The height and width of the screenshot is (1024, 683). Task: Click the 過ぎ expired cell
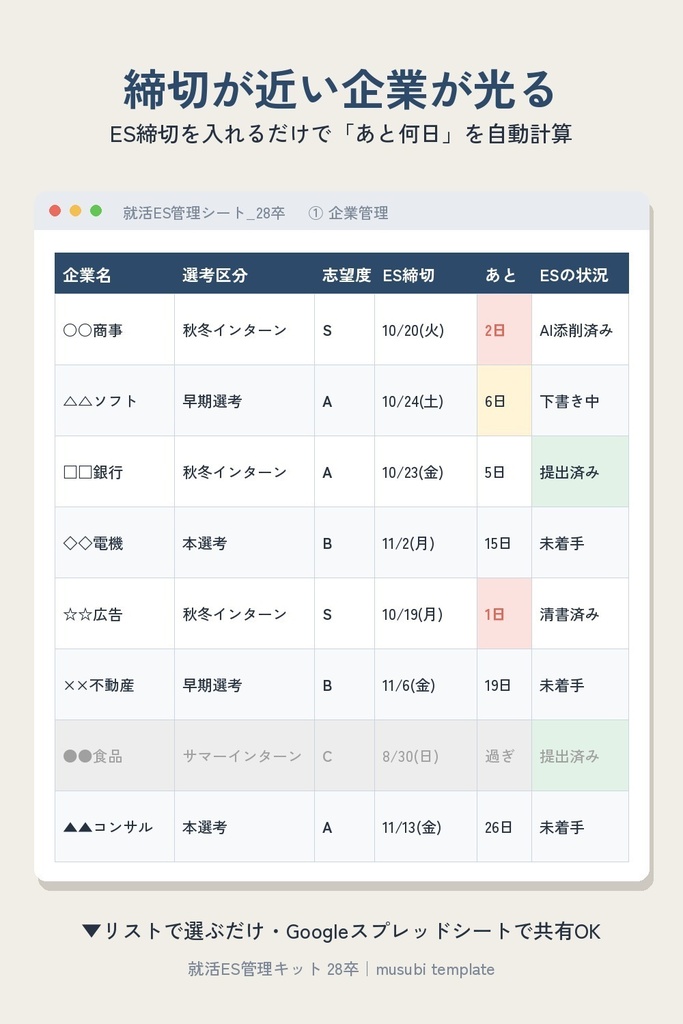504,756
